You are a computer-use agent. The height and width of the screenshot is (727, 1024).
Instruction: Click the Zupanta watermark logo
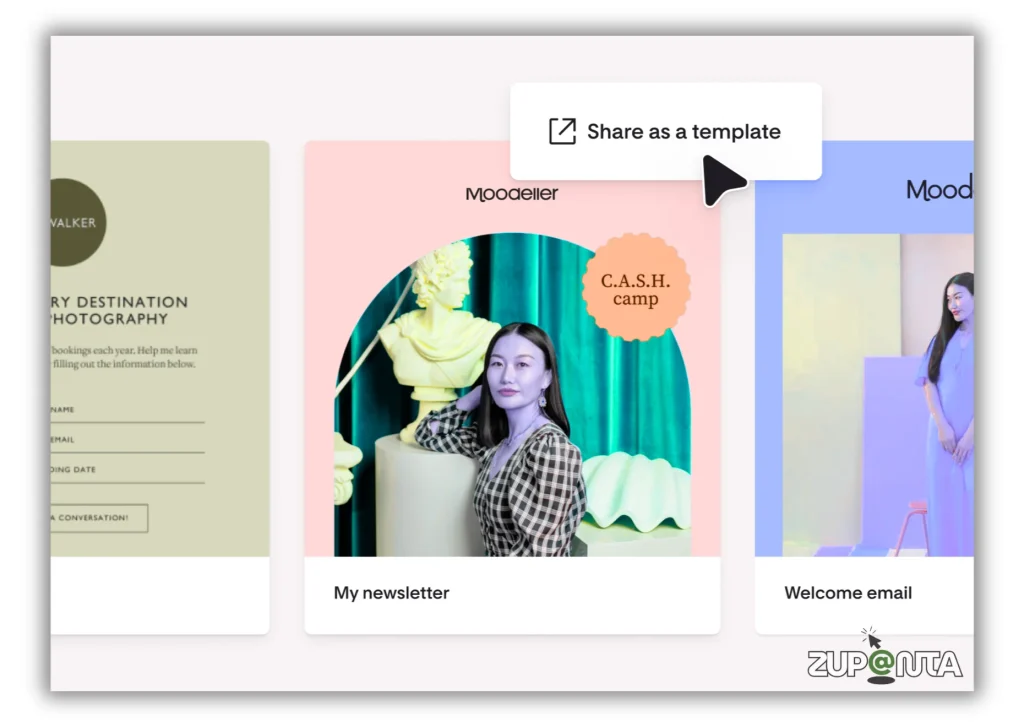(885, 662)
